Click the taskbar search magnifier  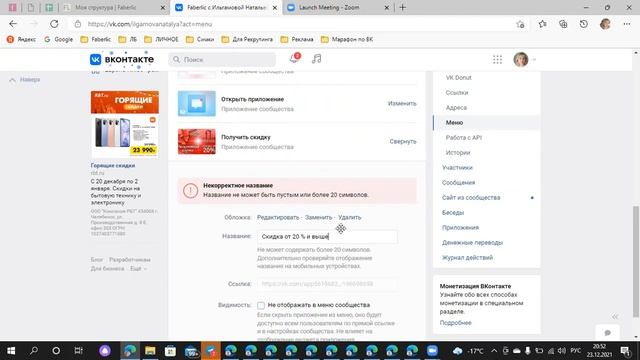pyautogui.click(x=34, y=351)
